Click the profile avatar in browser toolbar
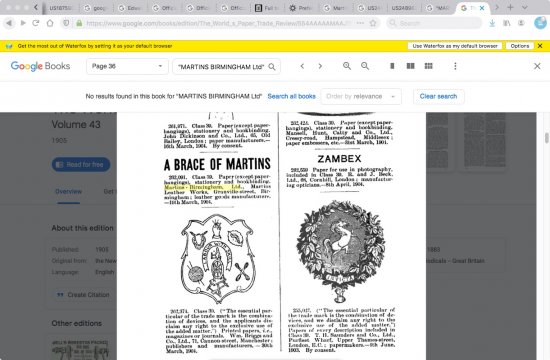The height and width of the screenshot is (360, 550). pyautogui.click(x=541, y=23)
